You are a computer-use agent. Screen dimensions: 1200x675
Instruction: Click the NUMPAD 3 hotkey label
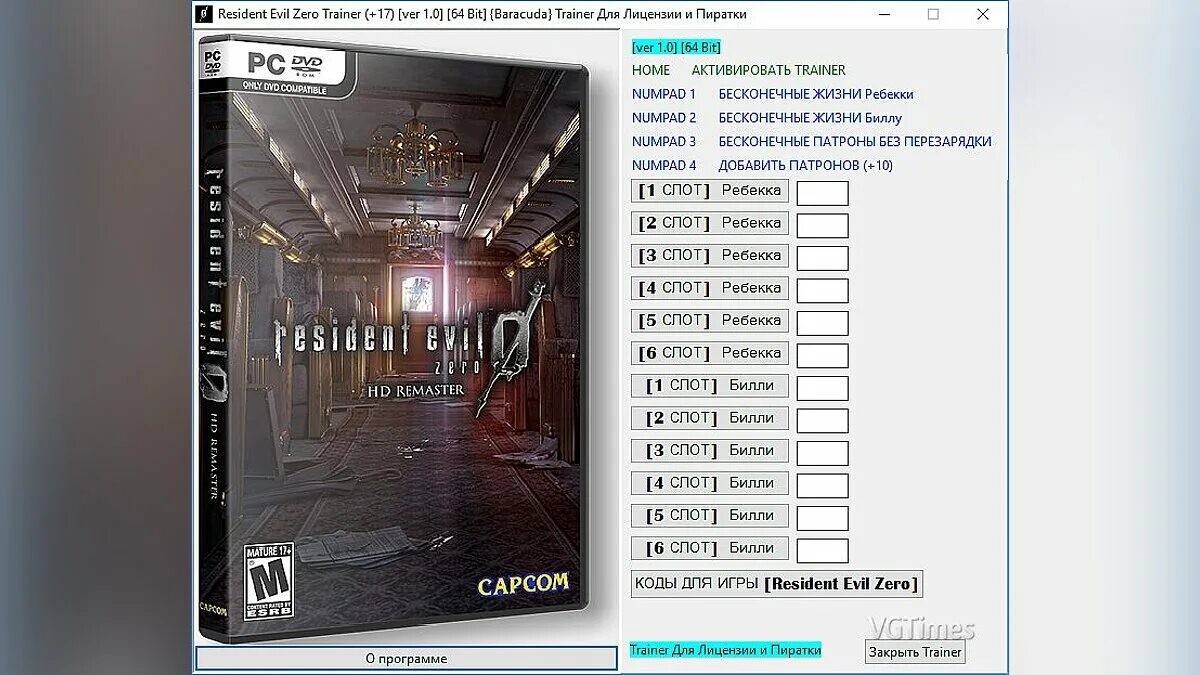[x=664, y=142]
